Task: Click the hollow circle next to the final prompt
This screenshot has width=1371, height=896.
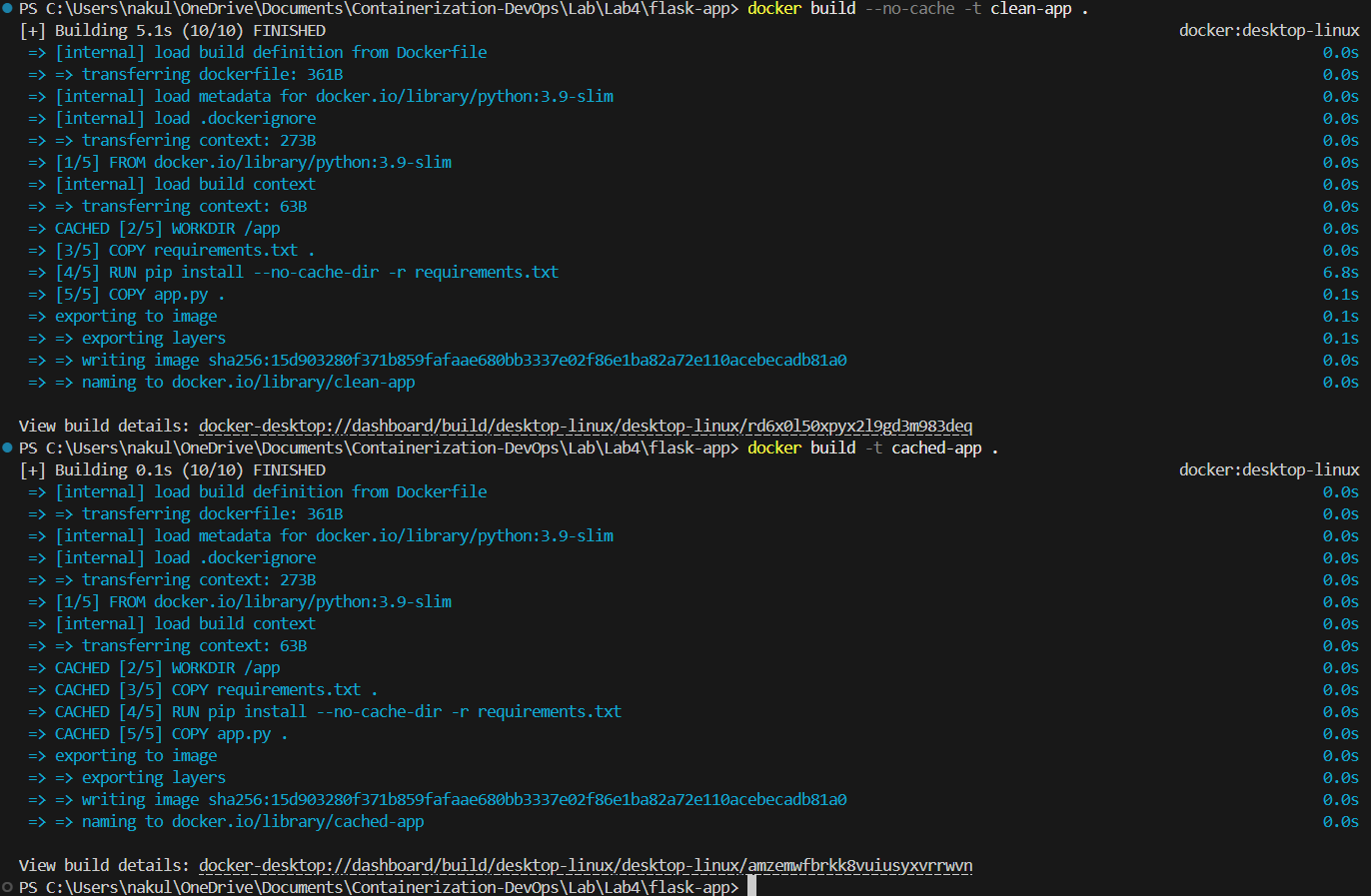Action: pos(7,886)
